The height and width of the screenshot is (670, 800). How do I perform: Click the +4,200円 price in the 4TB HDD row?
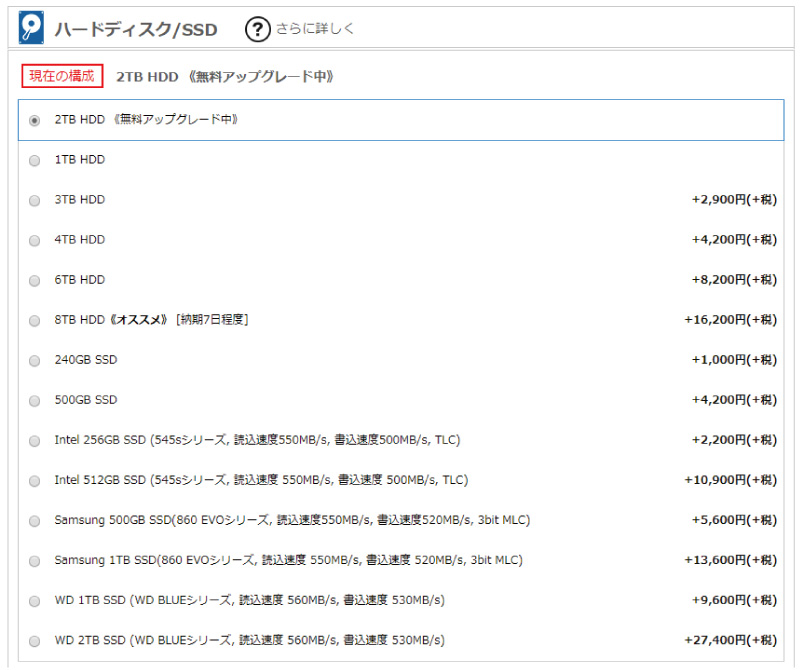tap(734, 239)
